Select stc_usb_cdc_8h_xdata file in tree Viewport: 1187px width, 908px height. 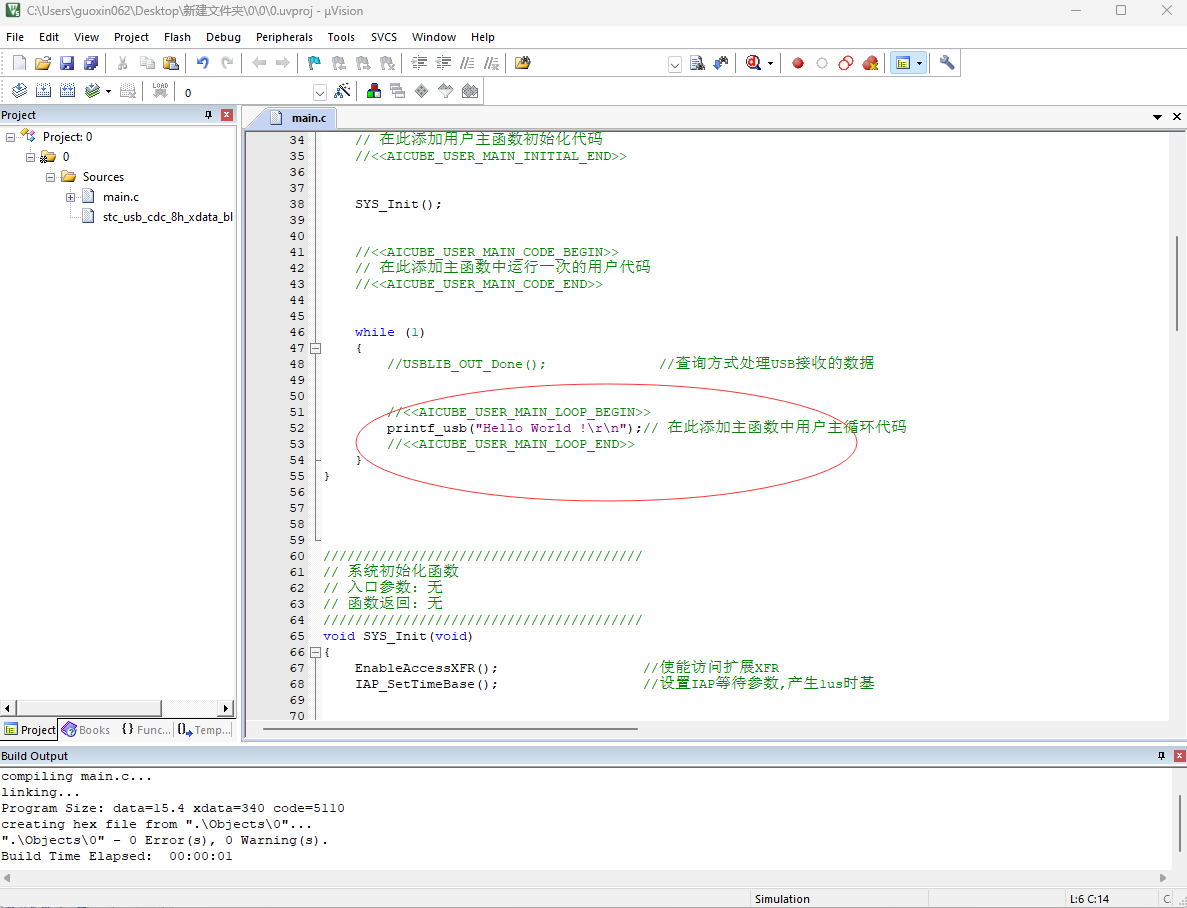(x=157, y=217)
